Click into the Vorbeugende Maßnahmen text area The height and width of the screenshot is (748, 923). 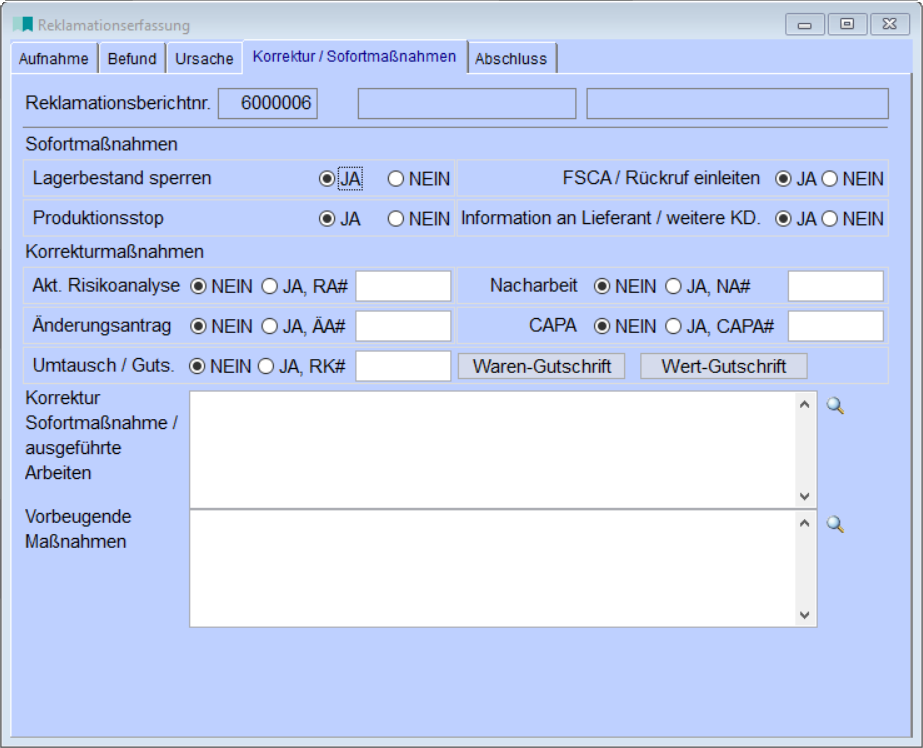(493, 568)
